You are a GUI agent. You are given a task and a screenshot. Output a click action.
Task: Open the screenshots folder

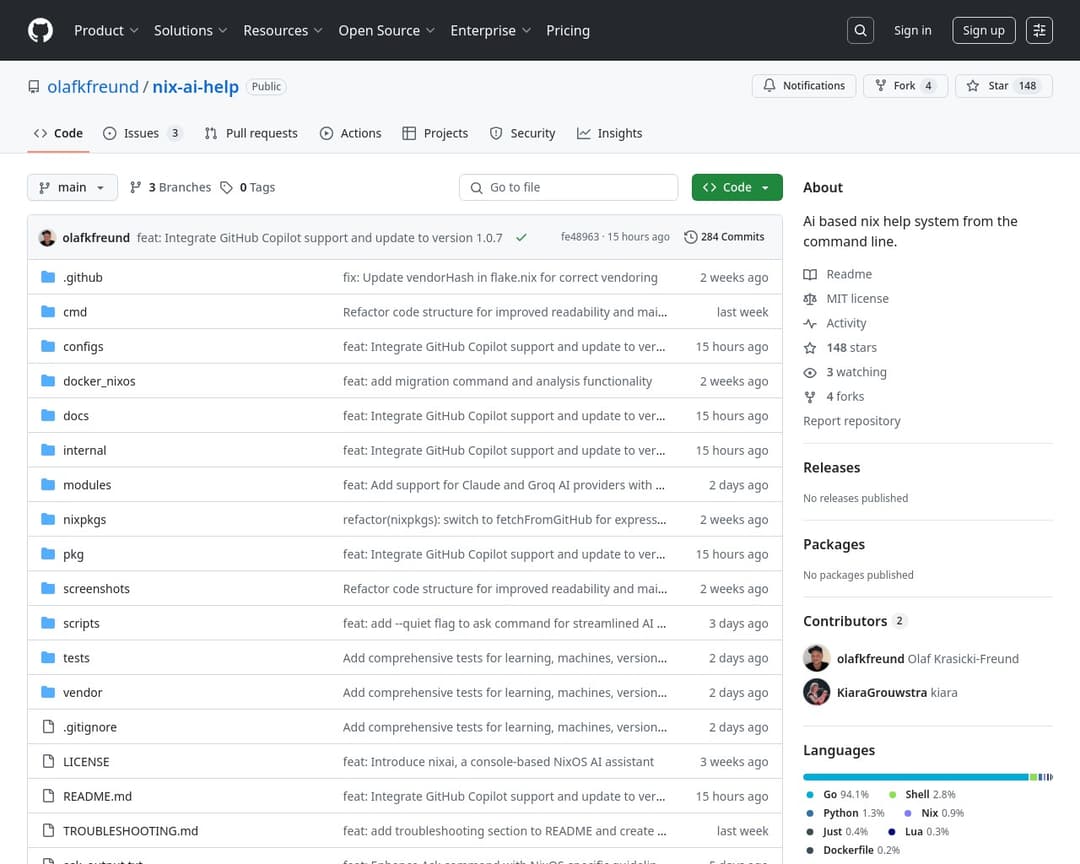click(96, 588)
